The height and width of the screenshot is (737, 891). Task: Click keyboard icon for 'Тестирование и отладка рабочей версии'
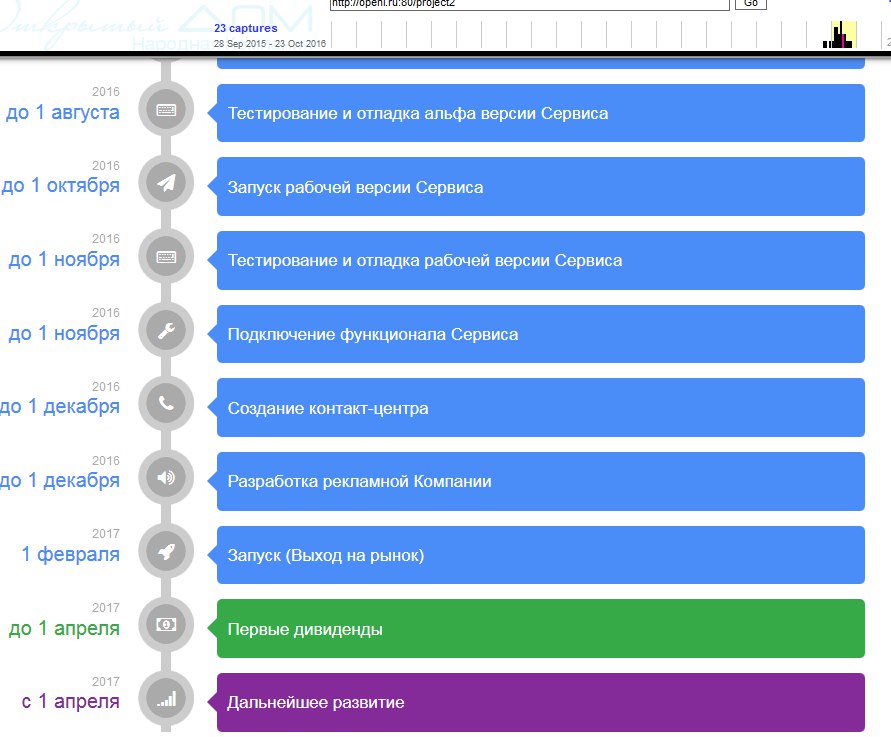click(x=166, y=257)
